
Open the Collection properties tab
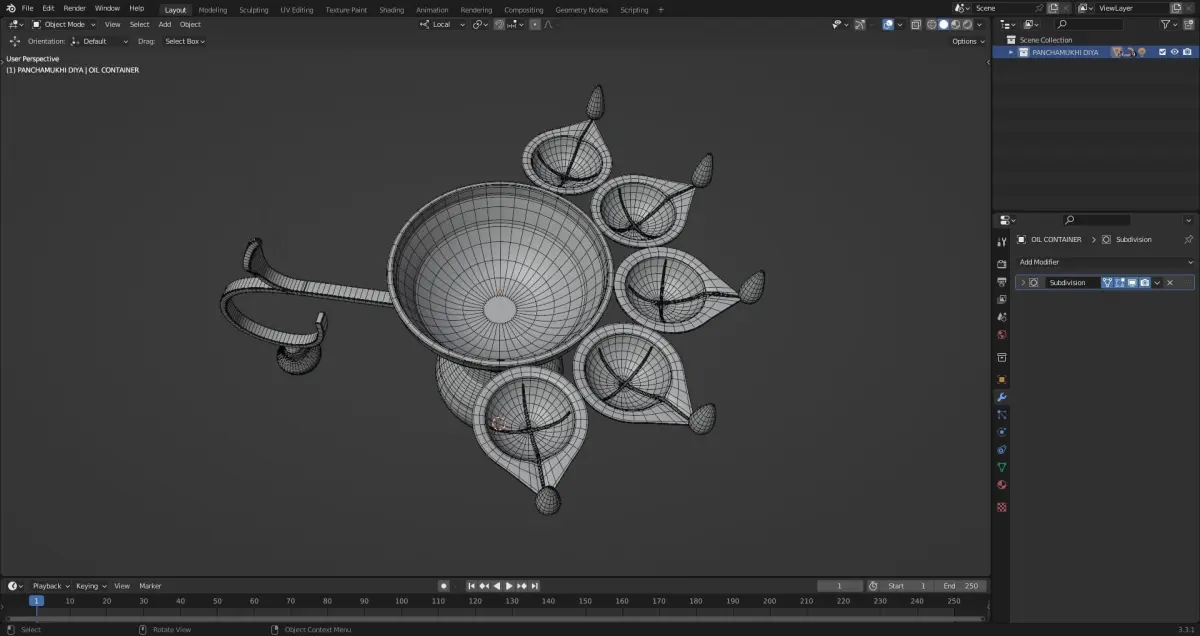1001,357
